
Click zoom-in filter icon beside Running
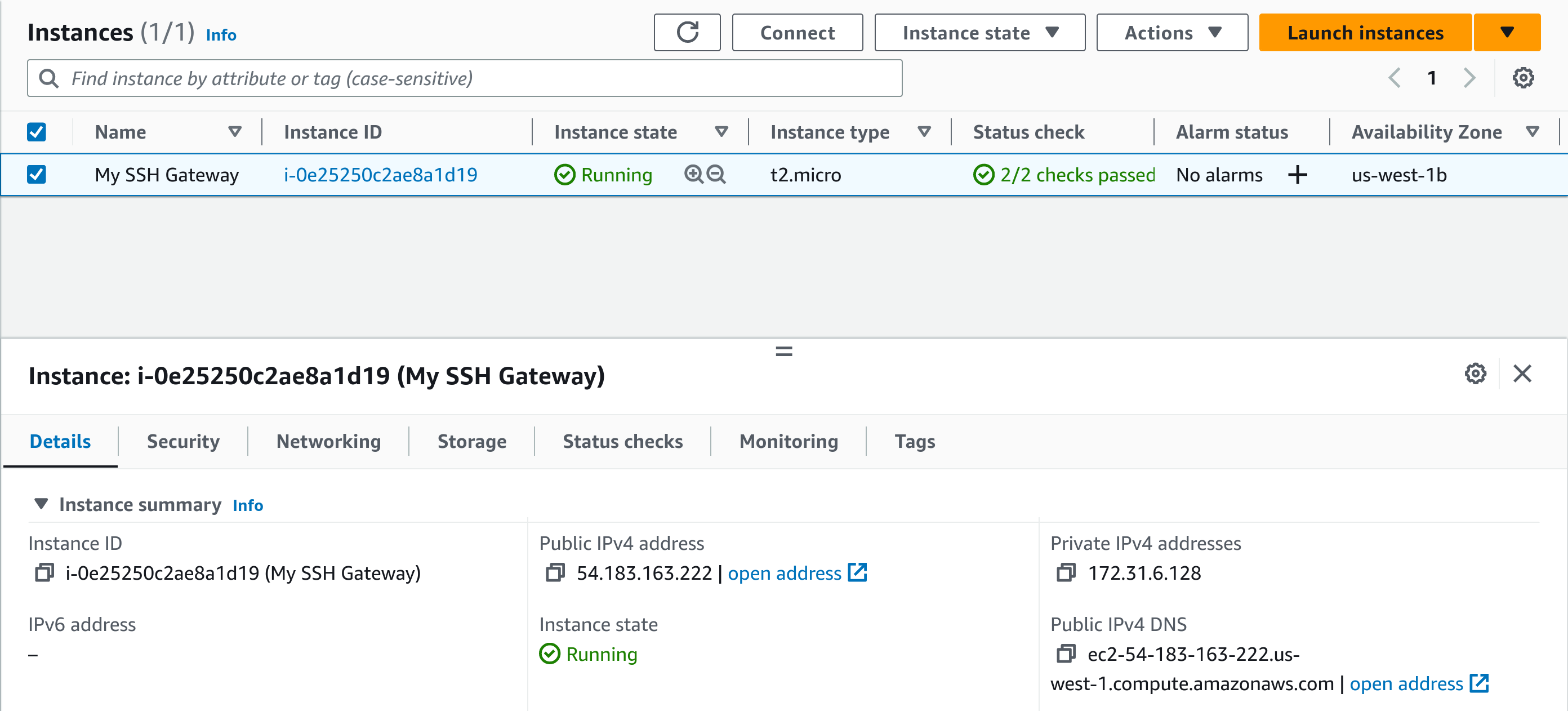pos(693,175)
